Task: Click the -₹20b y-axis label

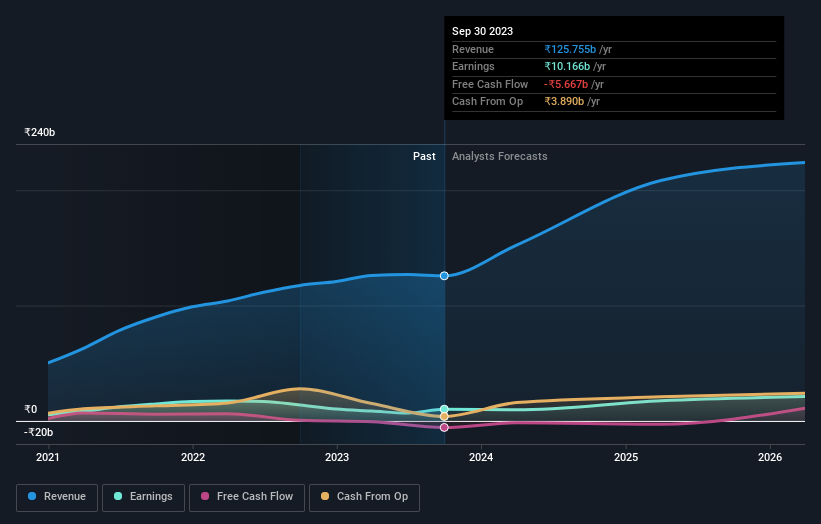Action: pyautogui.click(x=38, y=432)
